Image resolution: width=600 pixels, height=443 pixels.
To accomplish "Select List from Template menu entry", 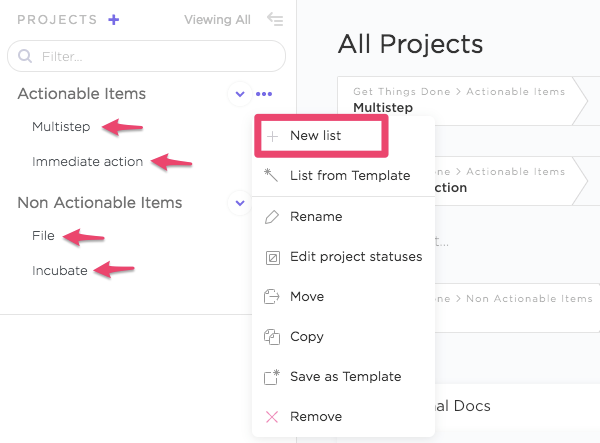I will tap(350, 176).
